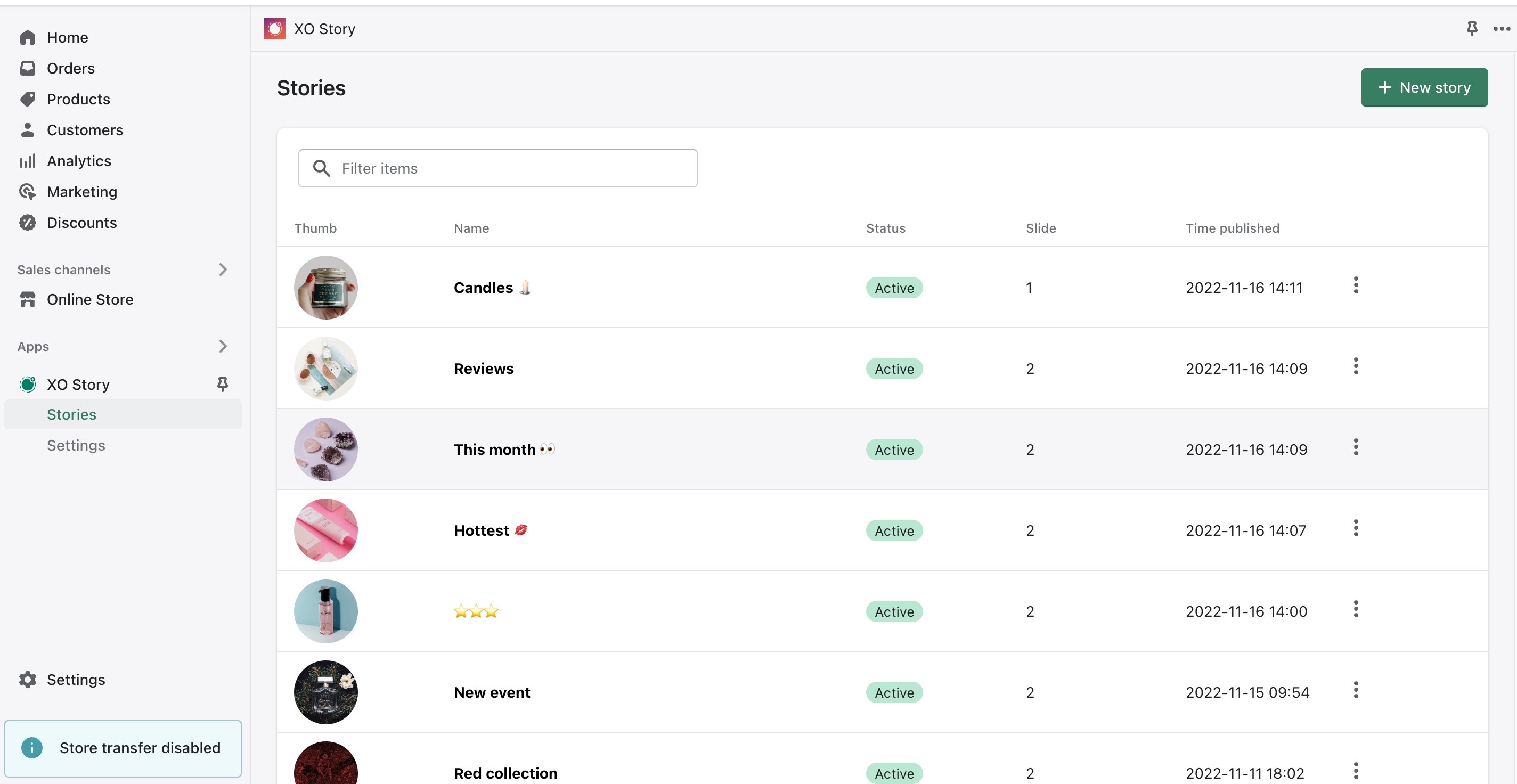
Task: Click the Red collection thumbnail
Action: point(325,766)
